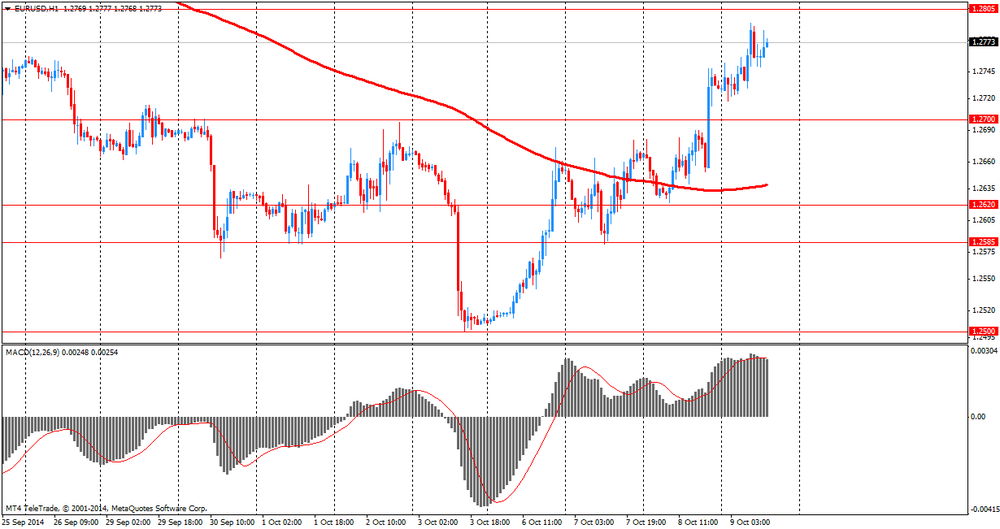
Task: Click the 0.00304 MACD scale value
Action: click(984, 351)
